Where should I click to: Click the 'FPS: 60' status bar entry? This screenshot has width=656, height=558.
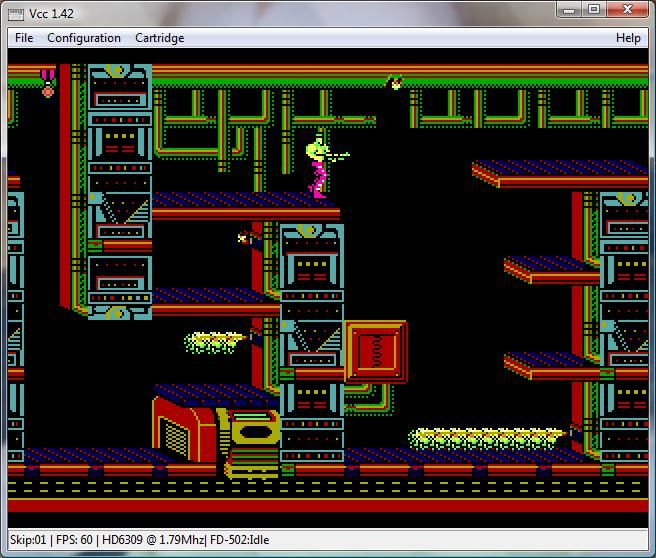(x=74, y=540)
